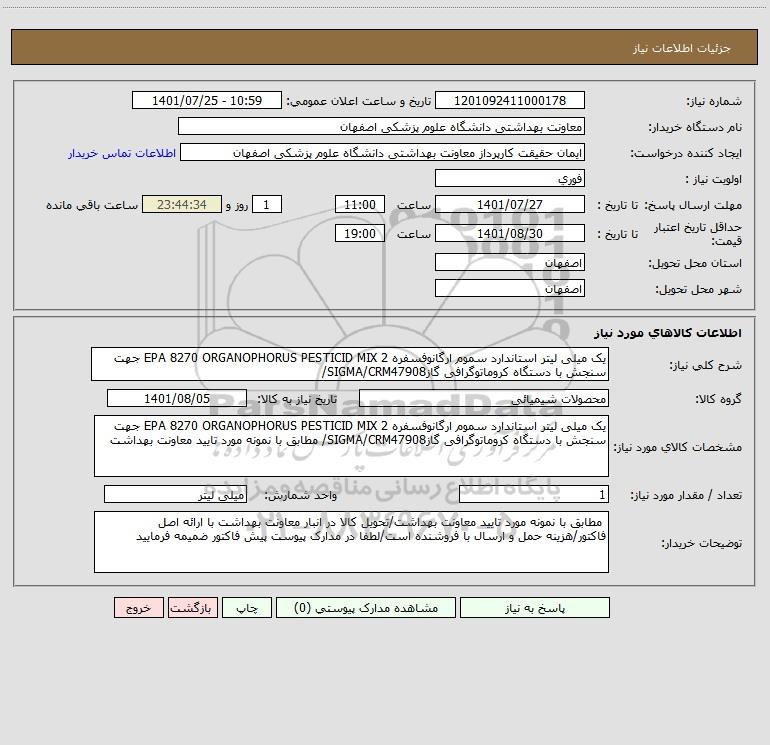Click the countdown timer 23:44:34
This screenshot has height=745, width=770.
coord(182,204)
